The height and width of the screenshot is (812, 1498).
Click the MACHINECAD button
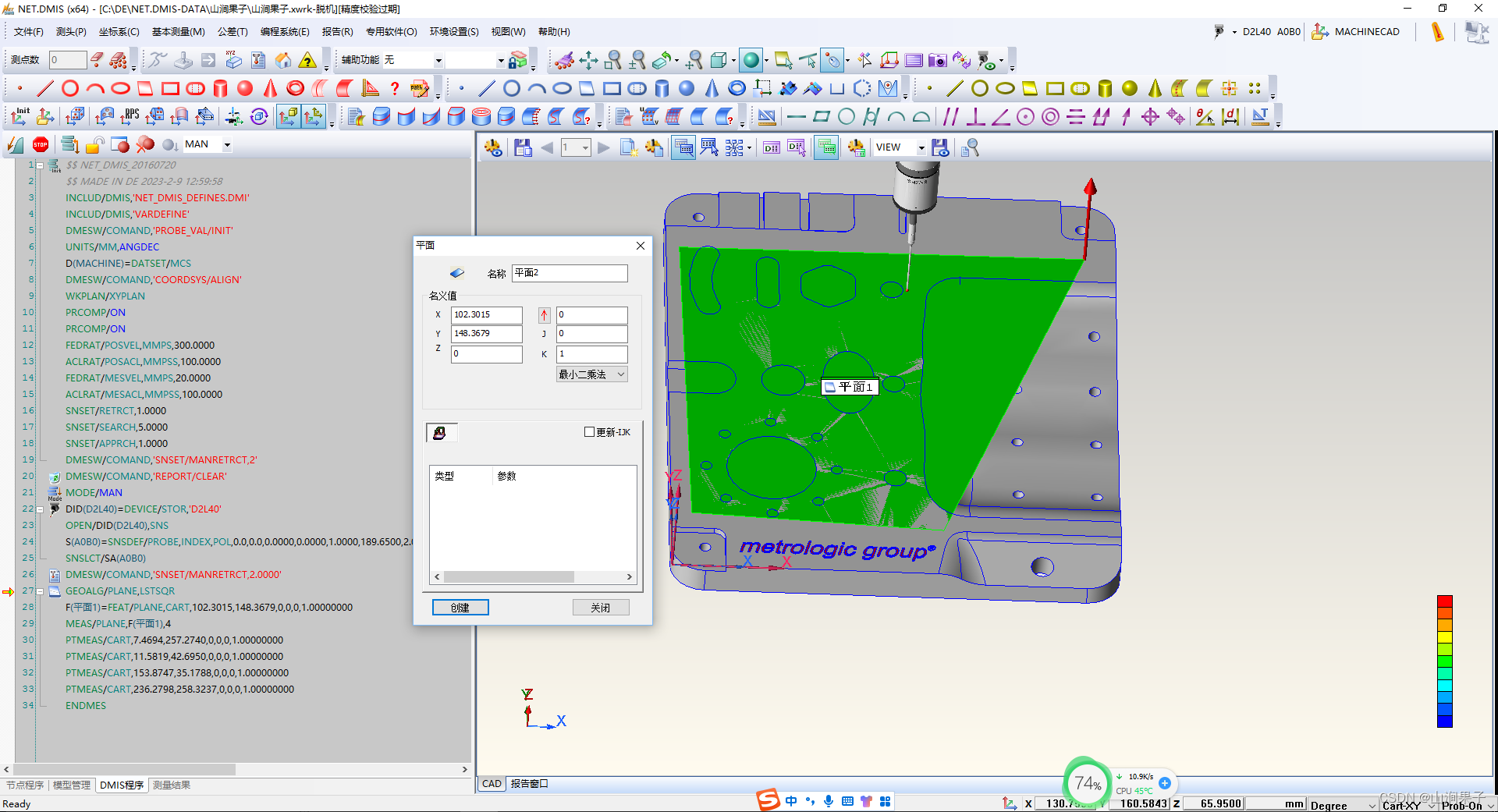point(1357,32)
